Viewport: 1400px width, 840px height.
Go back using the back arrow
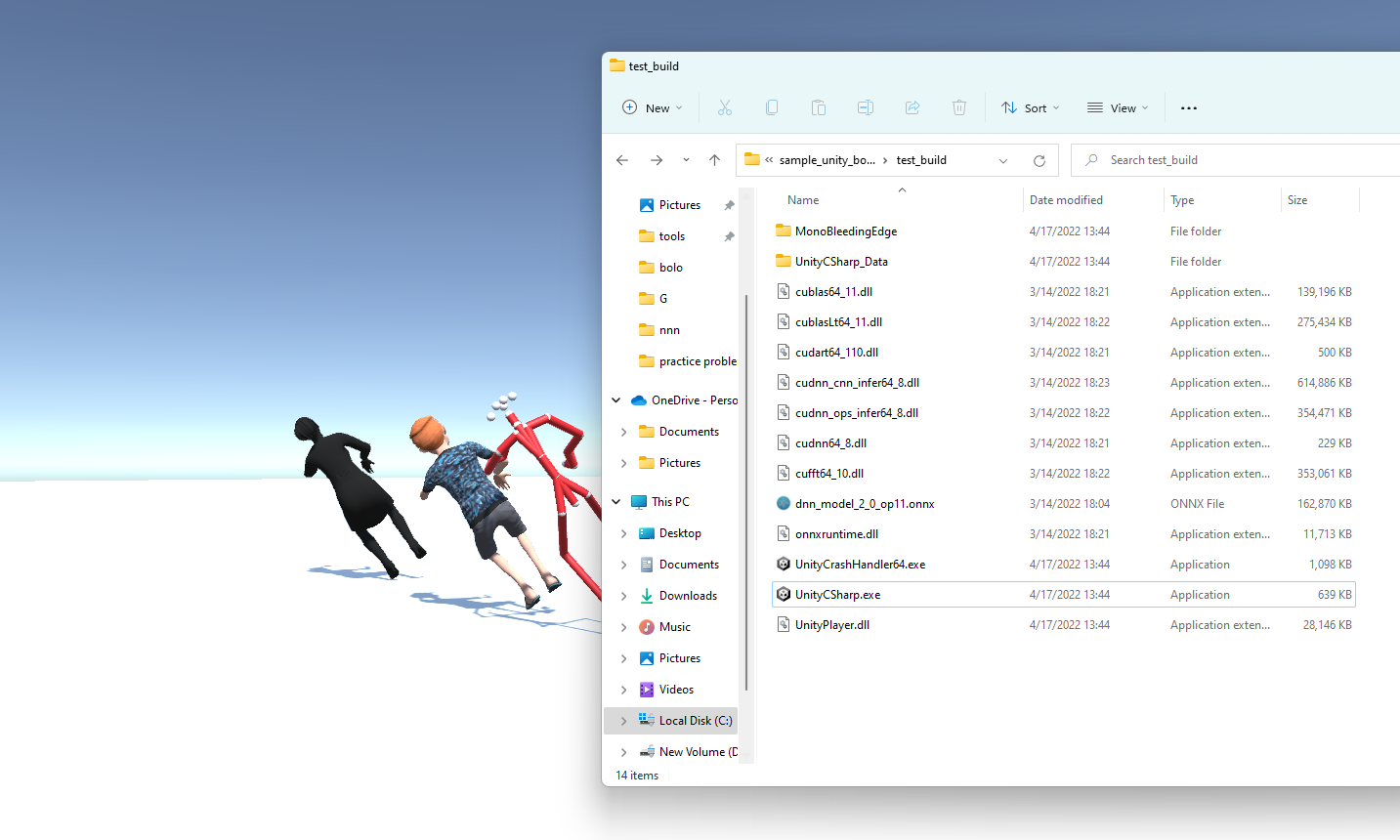tap(622, 159)
